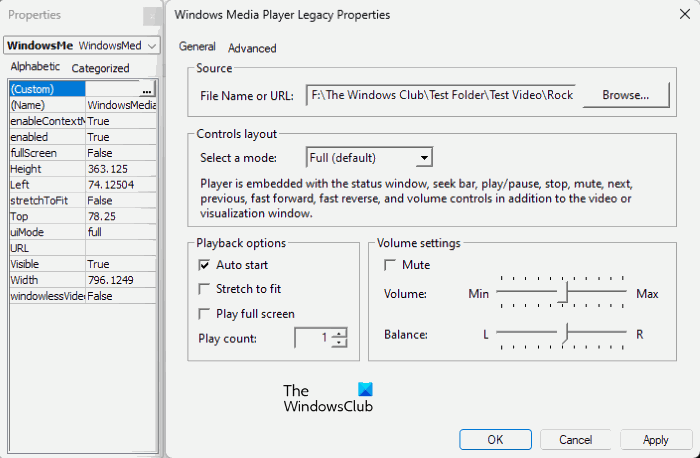Click the Visible True value
This screenshot has width=700, height=458.
coord(121,264)
